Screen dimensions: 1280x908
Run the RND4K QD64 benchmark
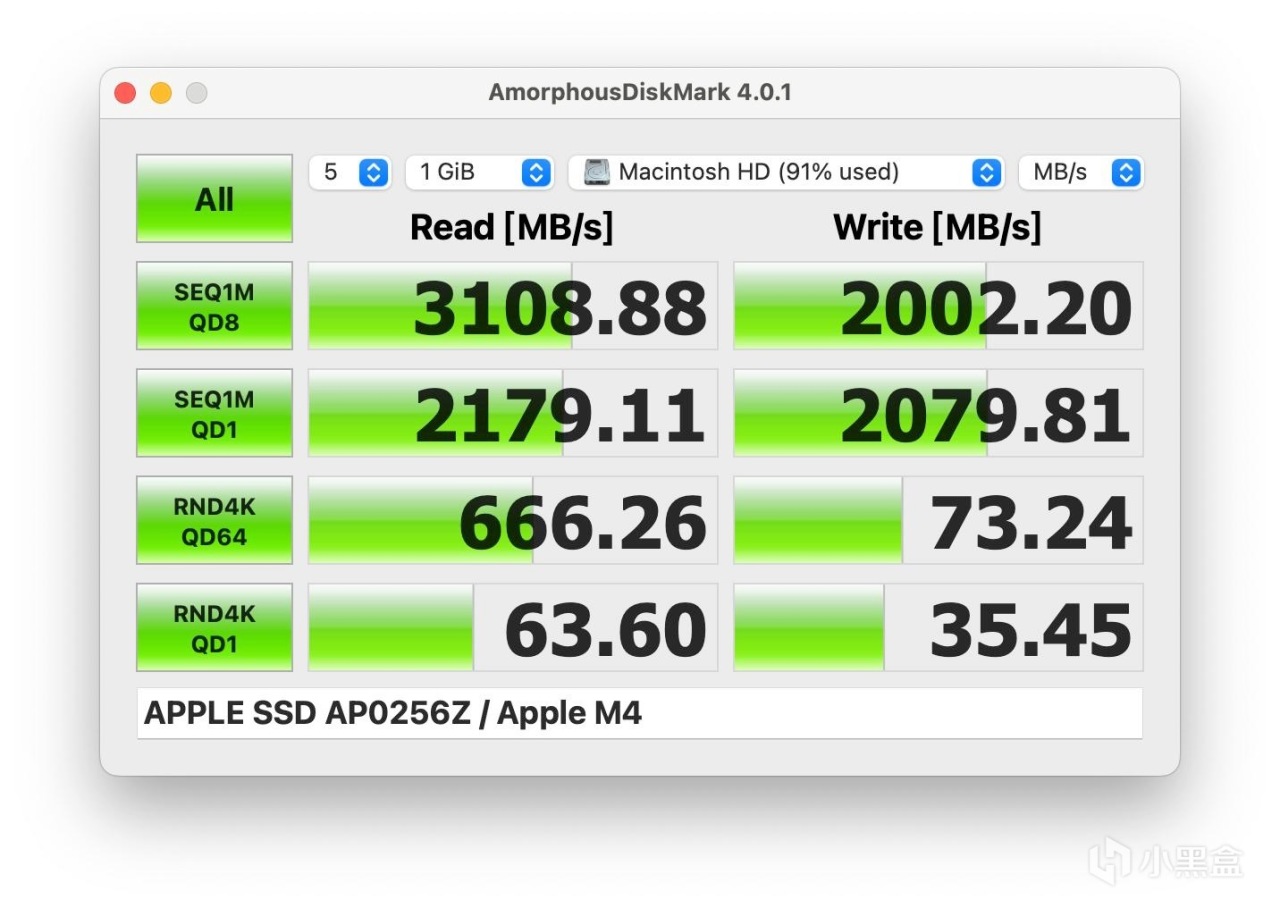[x=214, y=520]
